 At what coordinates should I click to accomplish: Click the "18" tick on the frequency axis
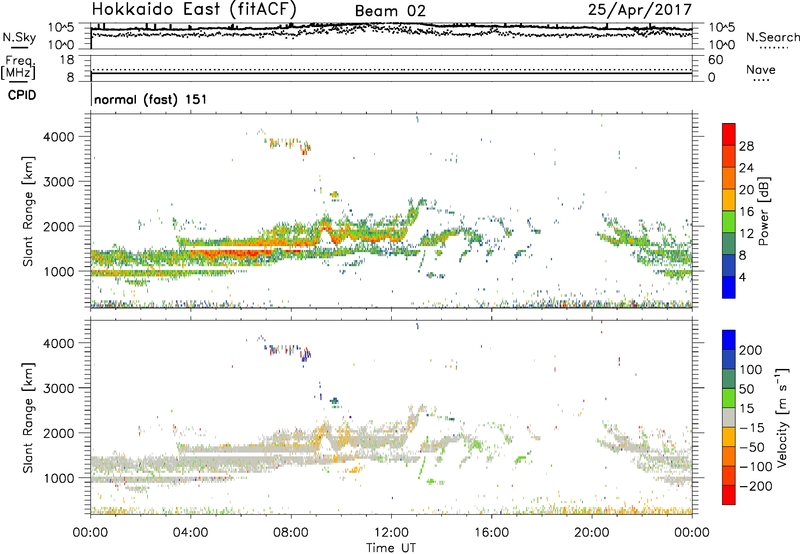pyautogui.click(x=67, y=60)
